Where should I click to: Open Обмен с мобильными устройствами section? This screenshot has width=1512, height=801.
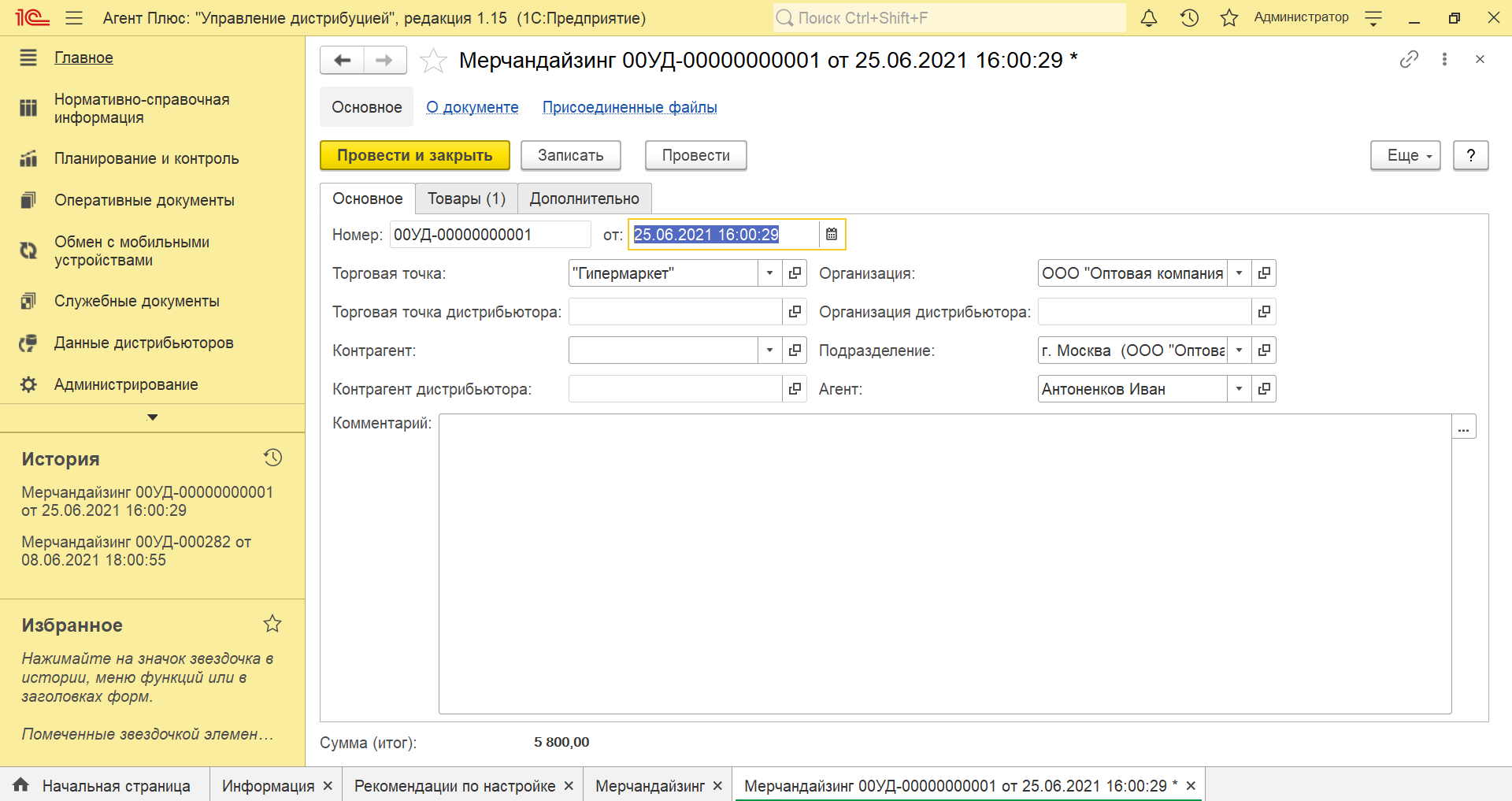[132, 250]
